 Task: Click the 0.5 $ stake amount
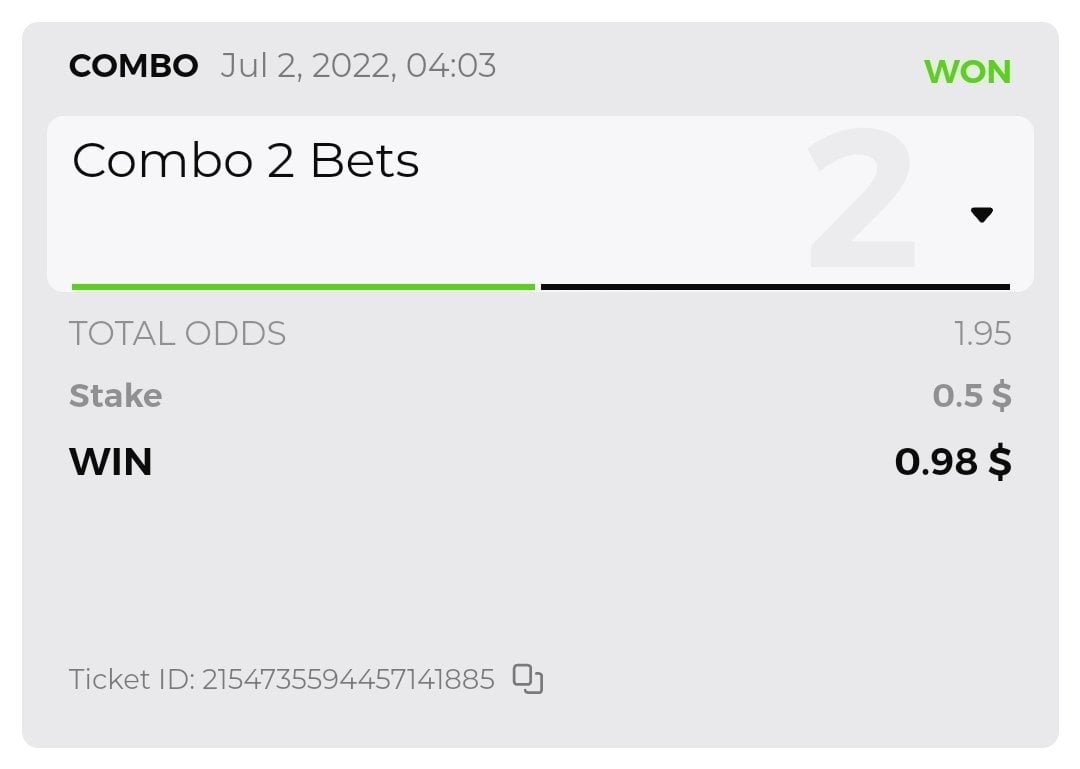(971, 396)
